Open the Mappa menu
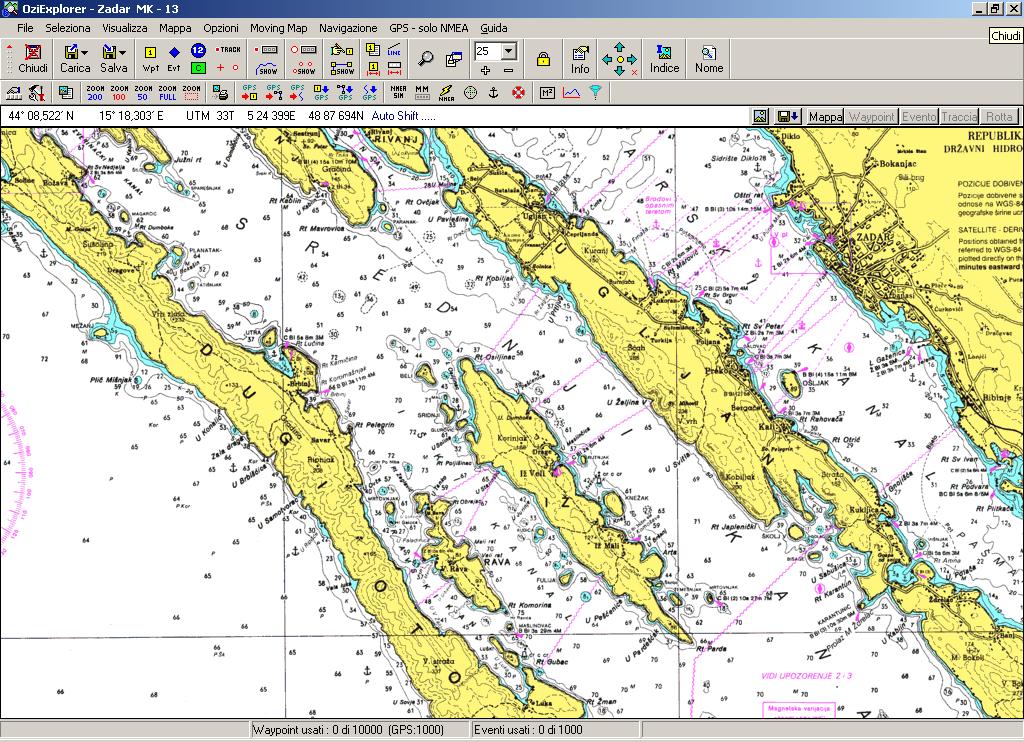Viewport: 1024px width, 742px height. tap(175, 28)
